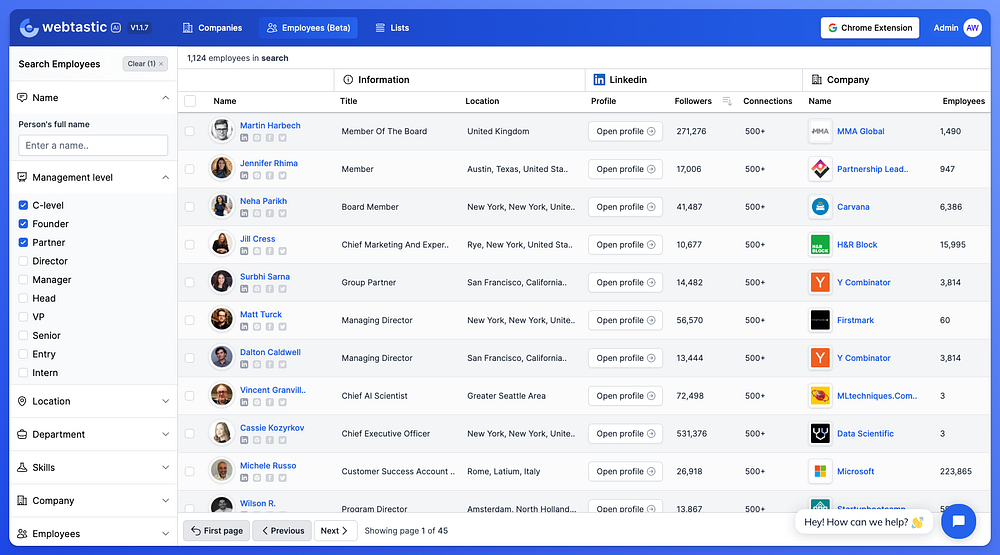The width and height of the screenshot is (1000, 555).
Task: Click Facebook icon under Vincent Granville
Action: 270,403
